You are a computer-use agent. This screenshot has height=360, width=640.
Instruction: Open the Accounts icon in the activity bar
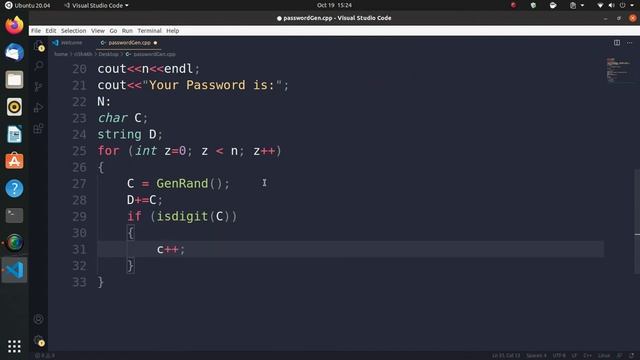coord(38,319)
